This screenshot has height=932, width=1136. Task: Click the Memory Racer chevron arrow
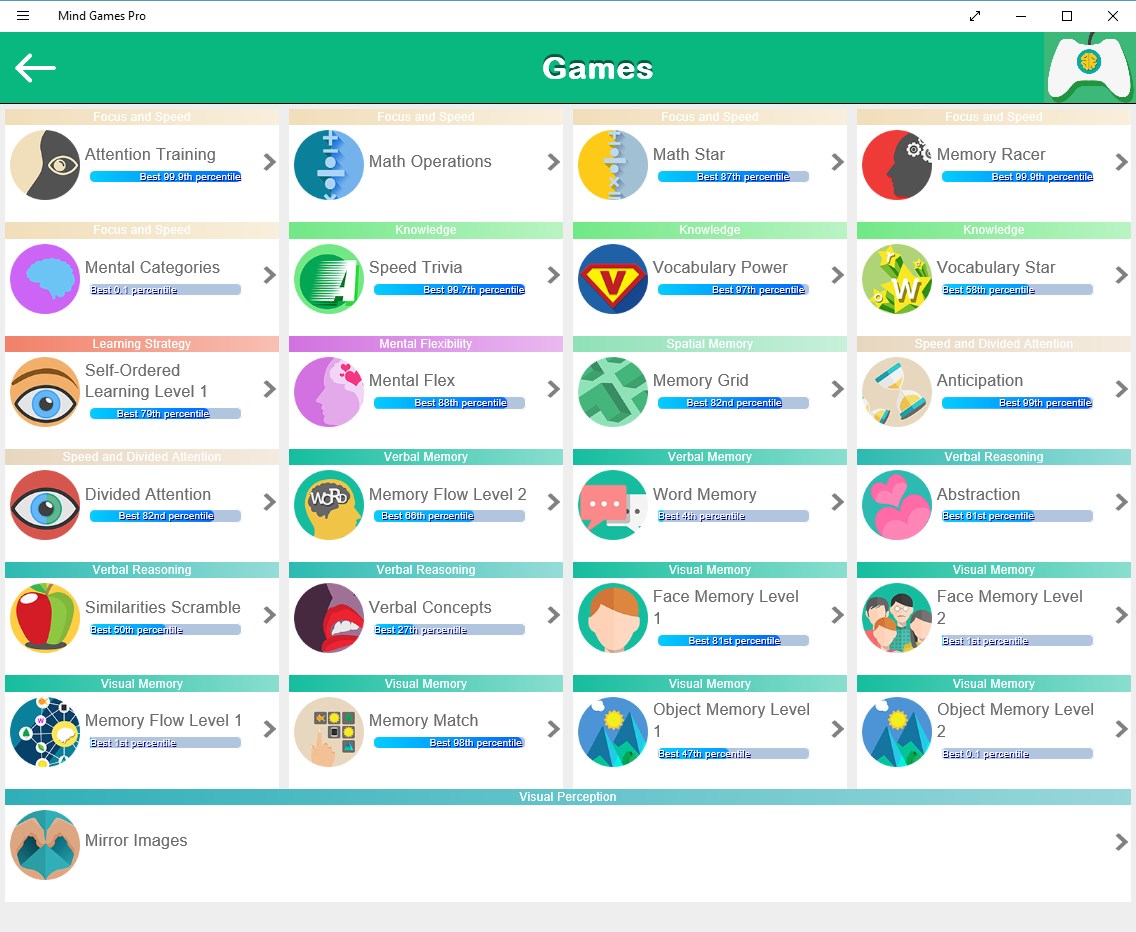[1122, 162]
